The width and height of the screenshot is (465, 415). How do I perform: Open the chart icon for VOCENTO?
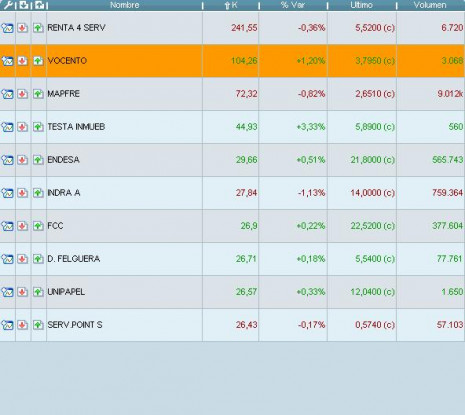pos(7,61)
